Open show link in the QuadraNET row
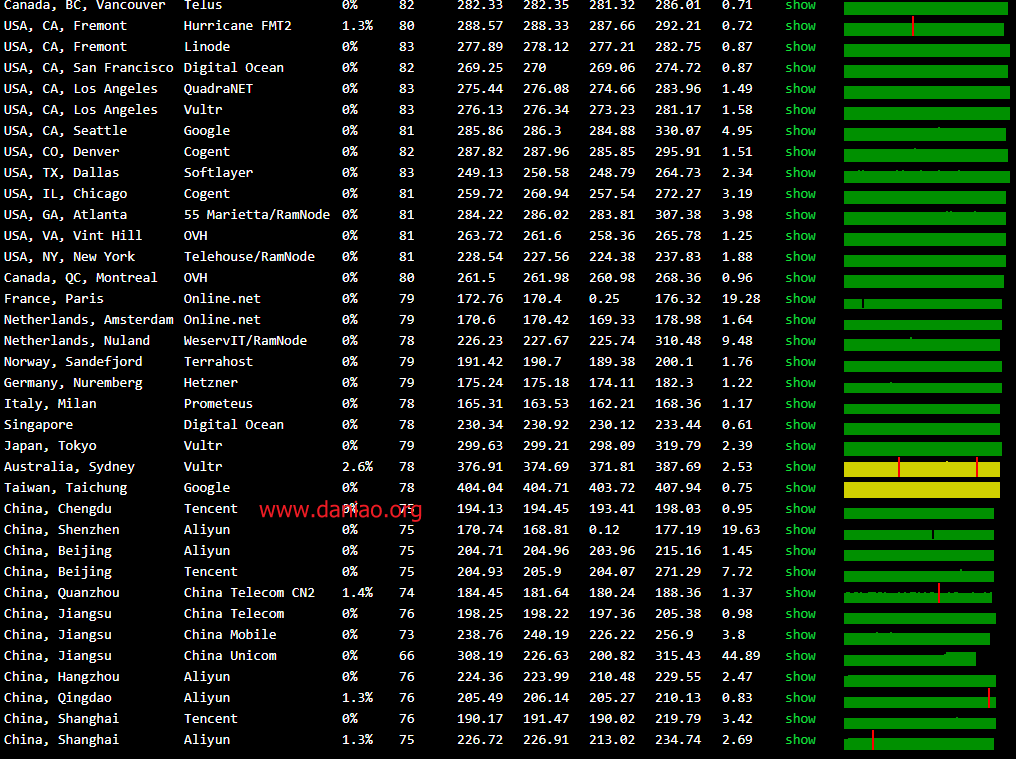 [800, 89]
